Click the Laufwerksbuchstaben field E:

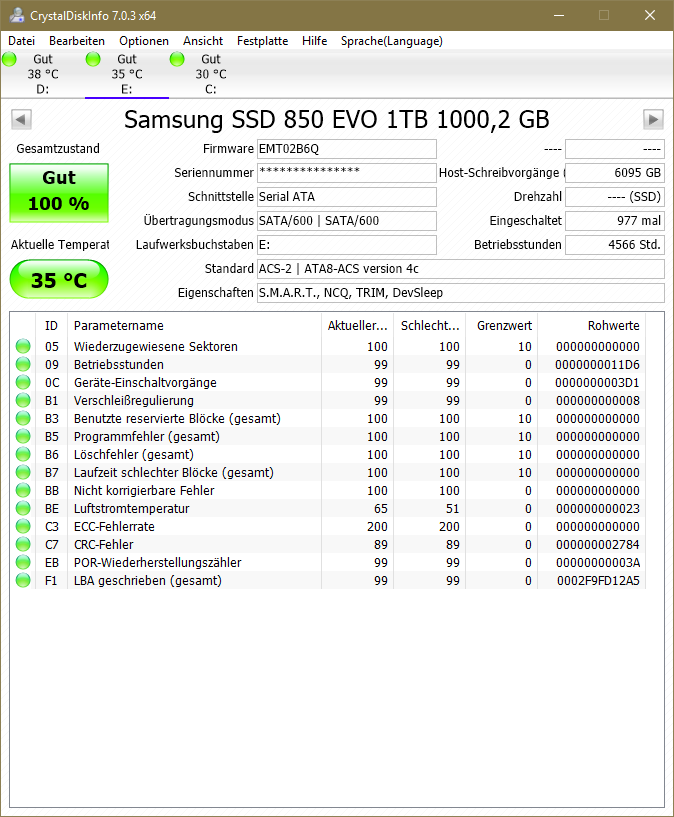click(346, 245)
